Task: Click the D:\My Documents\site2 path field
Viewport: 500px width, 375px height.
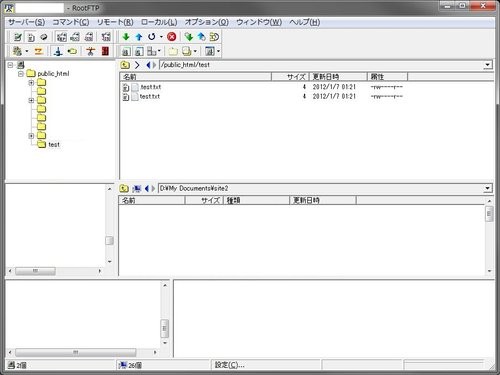Action: pos(321,189)
